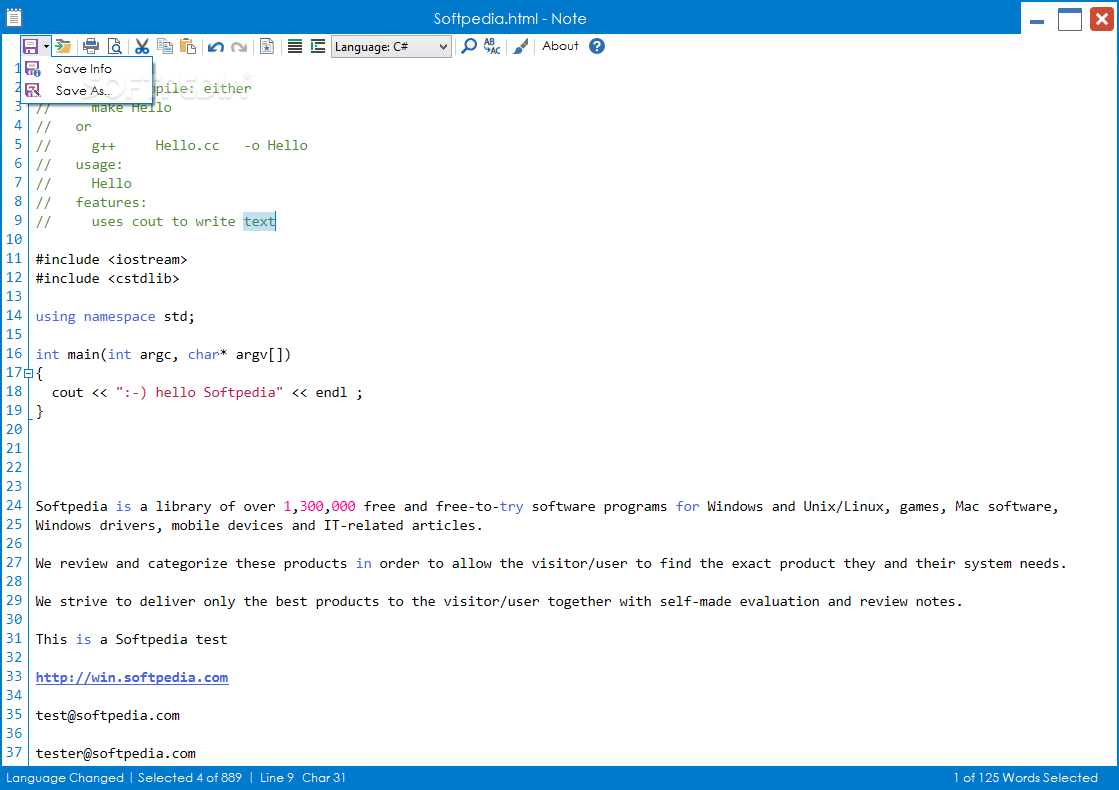
Task: Click the paintbrush formatting icon
Action: (521, 46)
